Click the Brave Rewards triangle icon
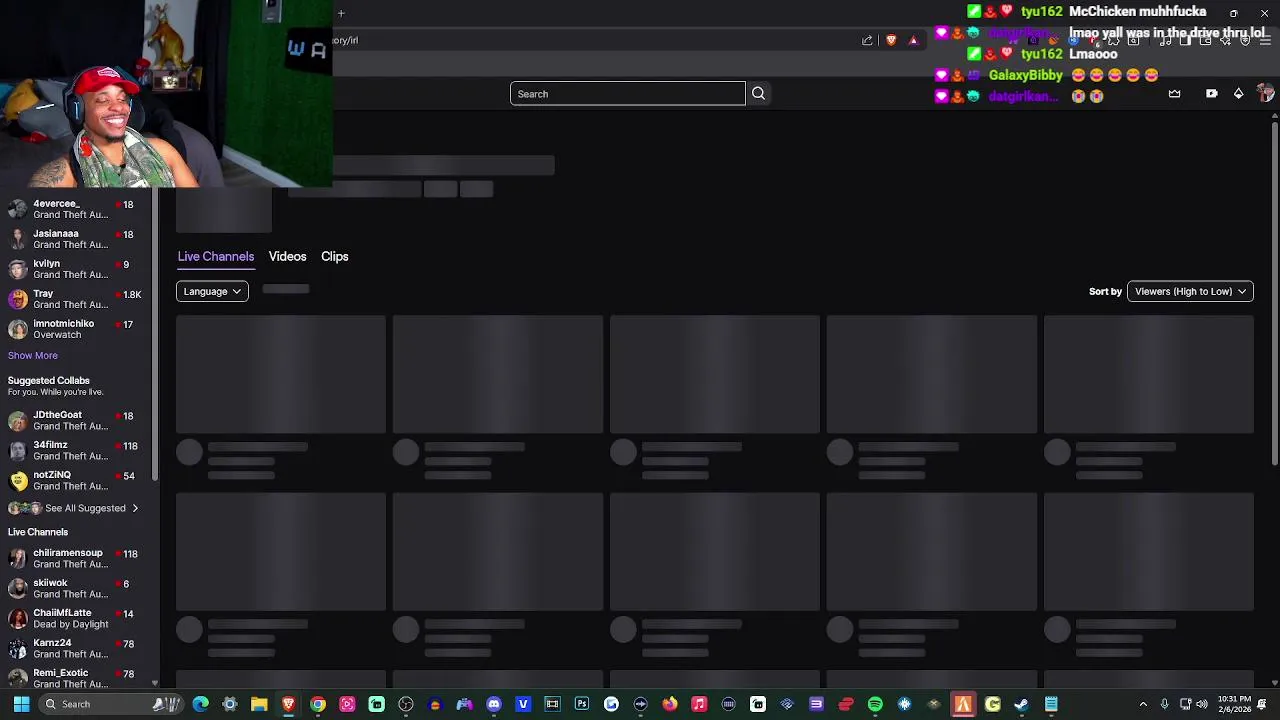 click(x=913, y=41)
